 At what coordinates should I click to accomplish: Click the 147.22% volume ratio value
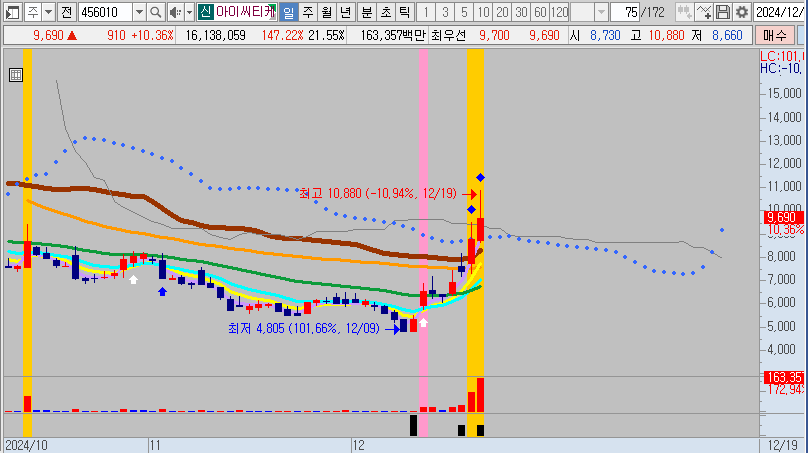point(283,36)
